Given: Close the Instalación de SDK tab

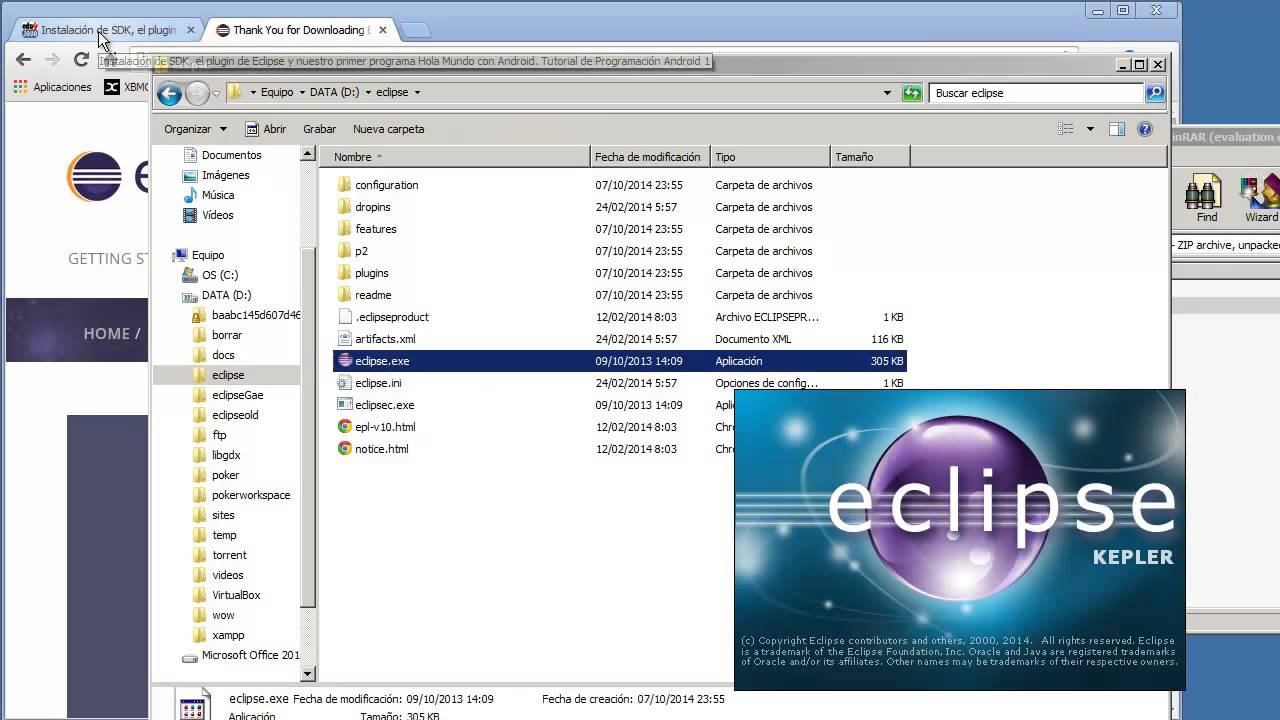Looking at the screenshot, I should tap(191, 30).
